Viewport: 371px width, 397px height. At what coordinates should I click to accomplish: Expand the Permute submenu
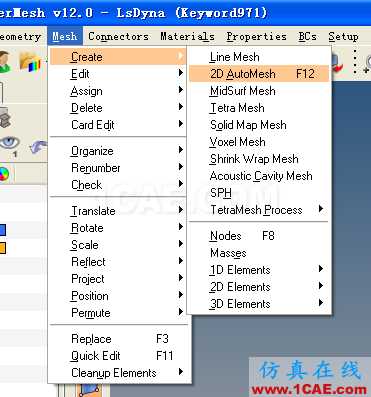tap(118, 313)
